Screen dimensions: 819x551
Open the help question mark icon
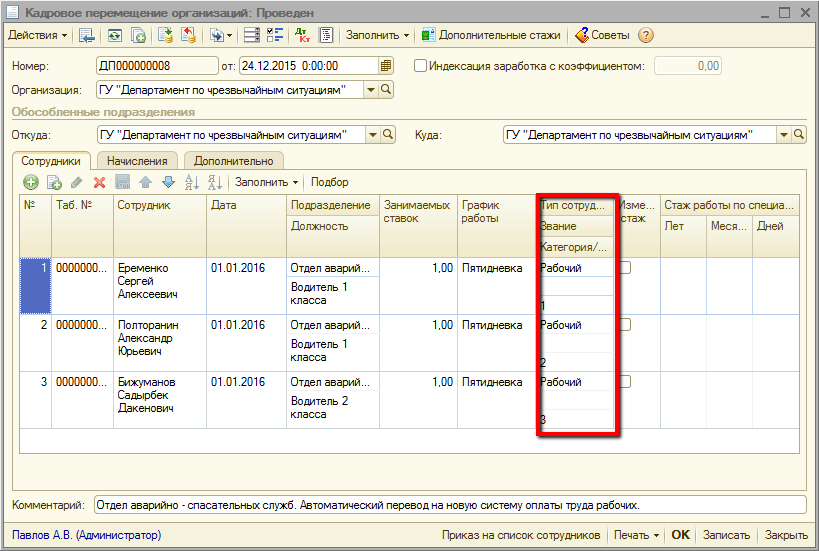coord(646,35)
